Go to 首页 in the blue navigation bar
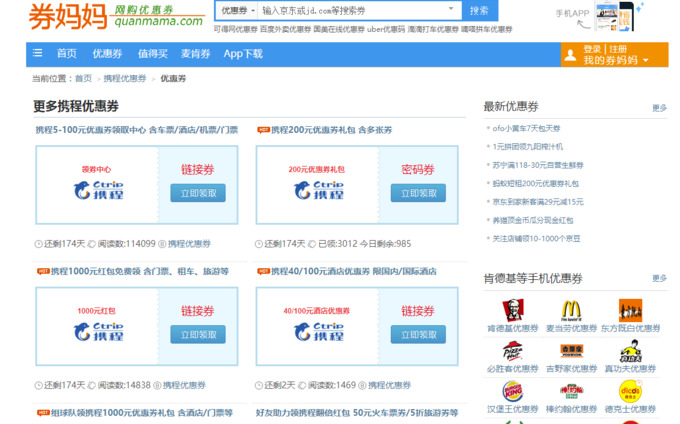 [67, 54]
